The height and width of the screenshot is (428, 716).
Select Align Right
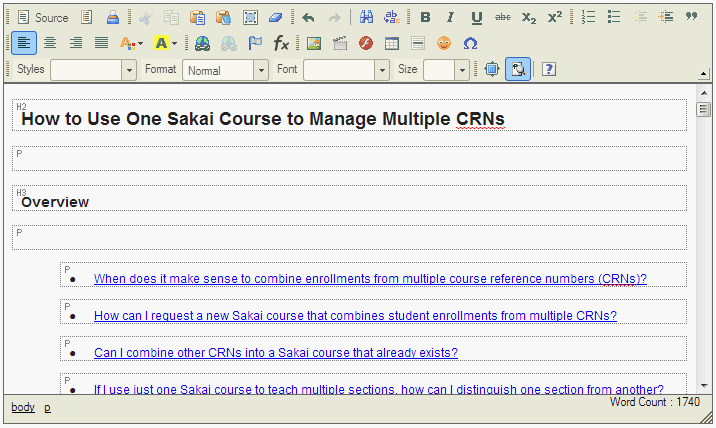click(76, 44)
